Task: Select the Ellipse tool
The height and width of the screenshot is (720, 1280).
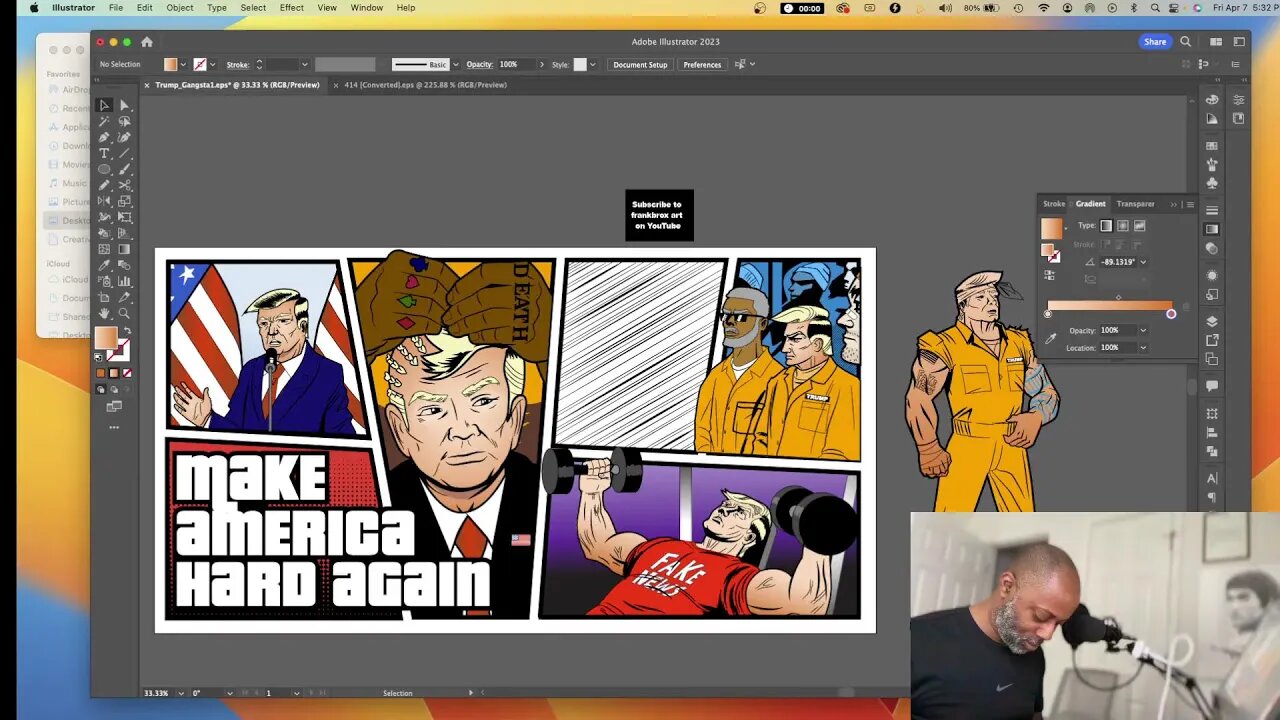Action: [104, 169]
